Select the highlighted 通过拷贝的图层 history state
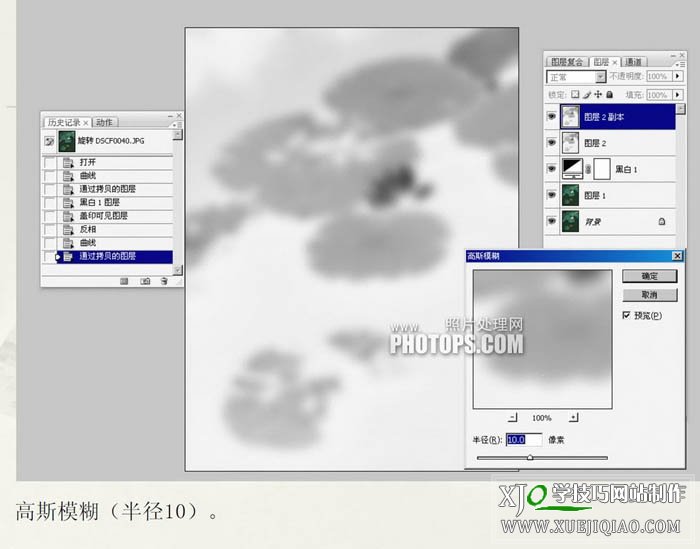The height and width of the screenshot is (549, 700). [114, 256]
